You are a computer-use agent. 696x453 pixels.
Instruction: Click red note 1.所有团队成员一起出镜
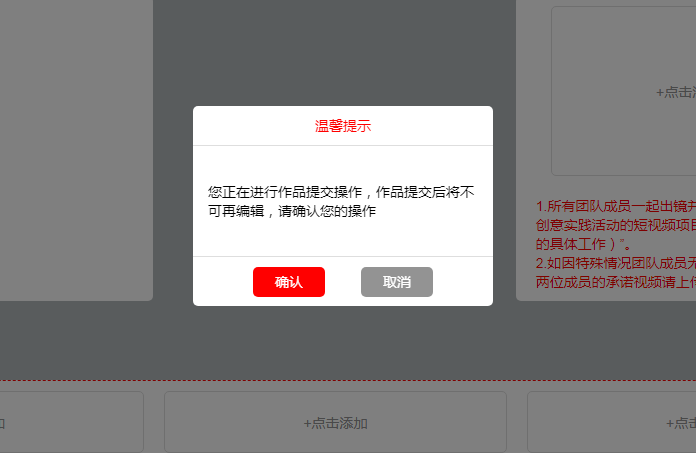point(616,206)
